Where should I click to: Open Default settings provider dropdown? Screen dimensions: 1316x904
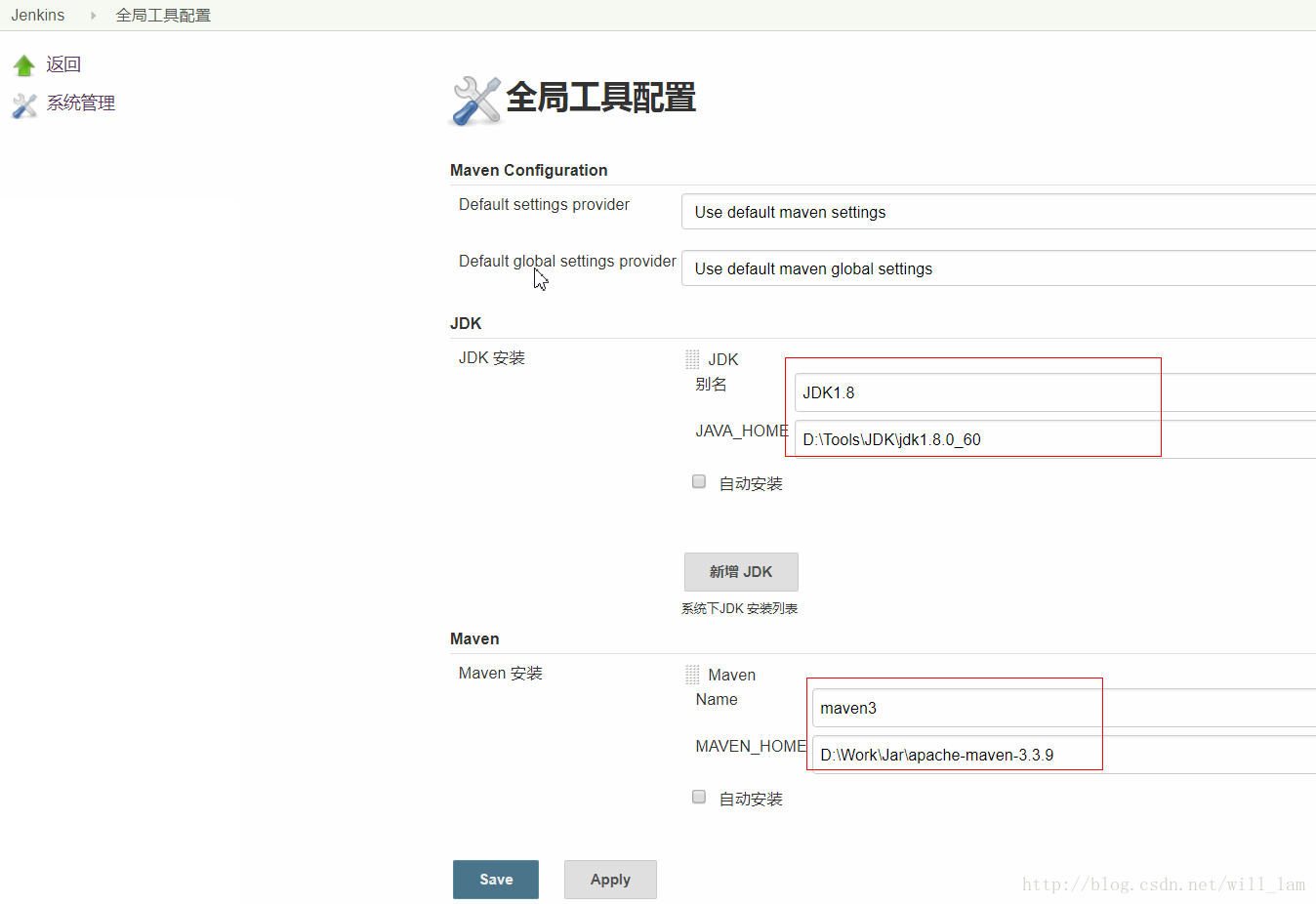click(999, 212)
